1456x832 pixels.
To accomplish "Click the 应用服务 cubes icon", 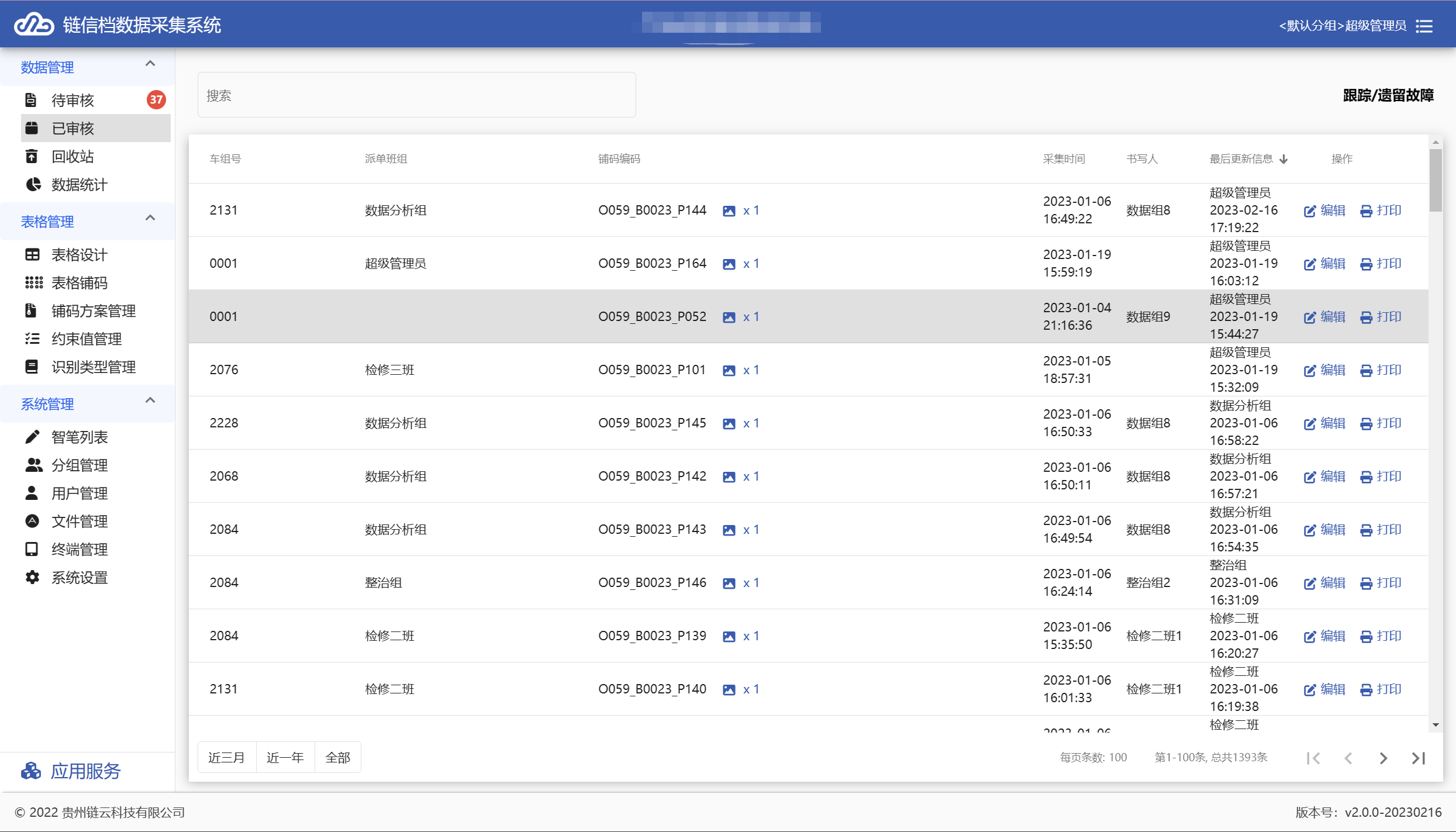I will pos(31,771).
